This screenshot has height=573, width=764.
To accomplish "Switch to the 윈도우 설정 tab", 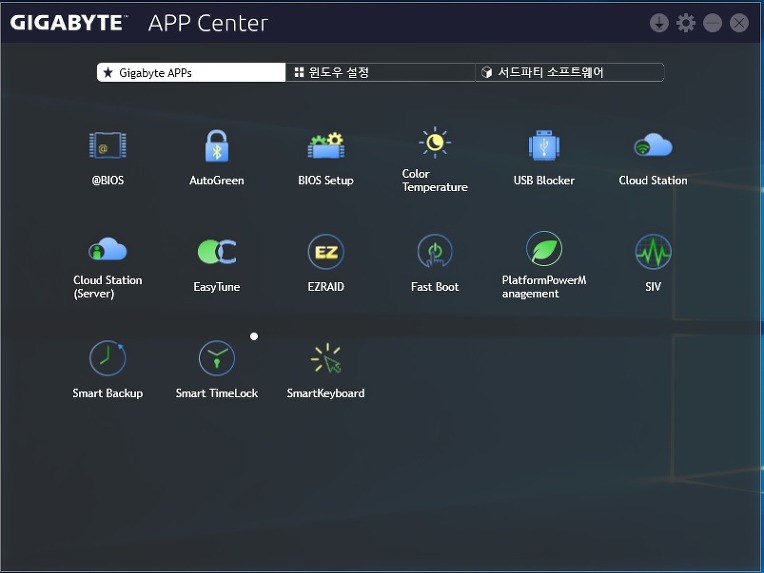I will (x=380, y=73).
